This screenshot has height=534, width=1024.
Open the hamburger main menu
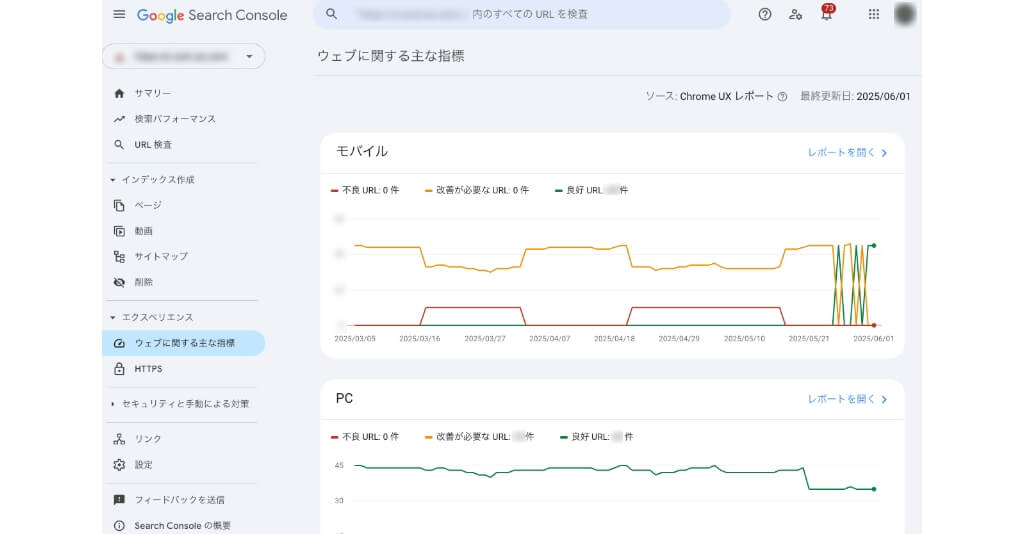(x=119, y=14)
